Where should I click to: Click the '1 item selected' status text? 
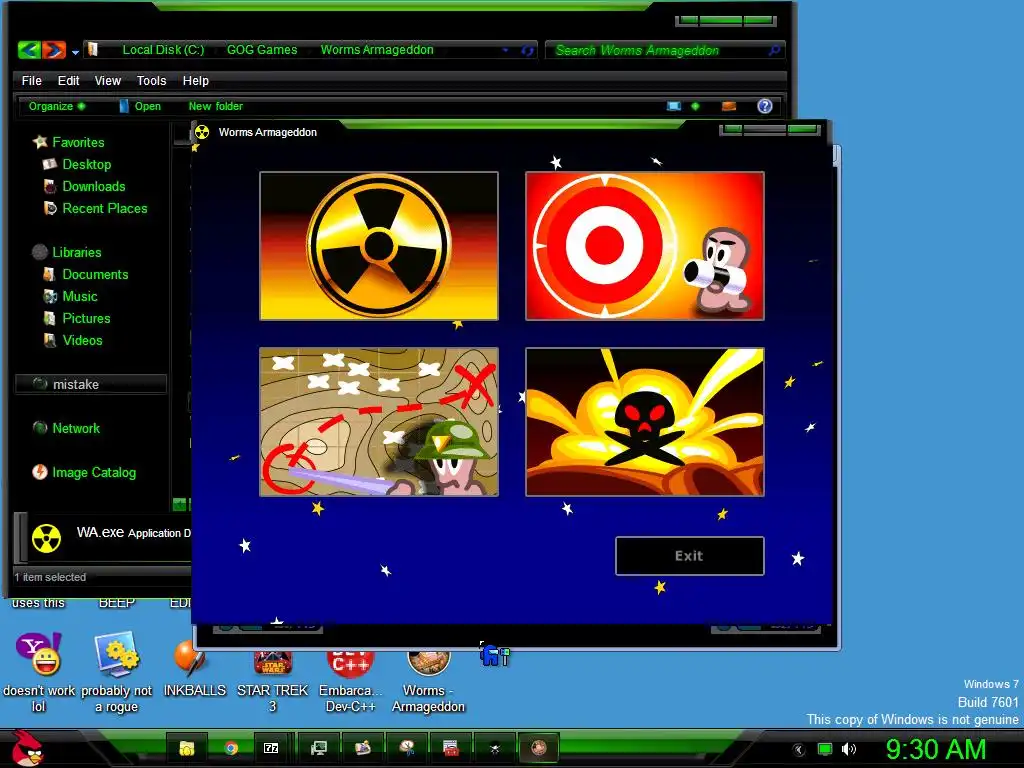pyautogui.click(x=50, y=577)
